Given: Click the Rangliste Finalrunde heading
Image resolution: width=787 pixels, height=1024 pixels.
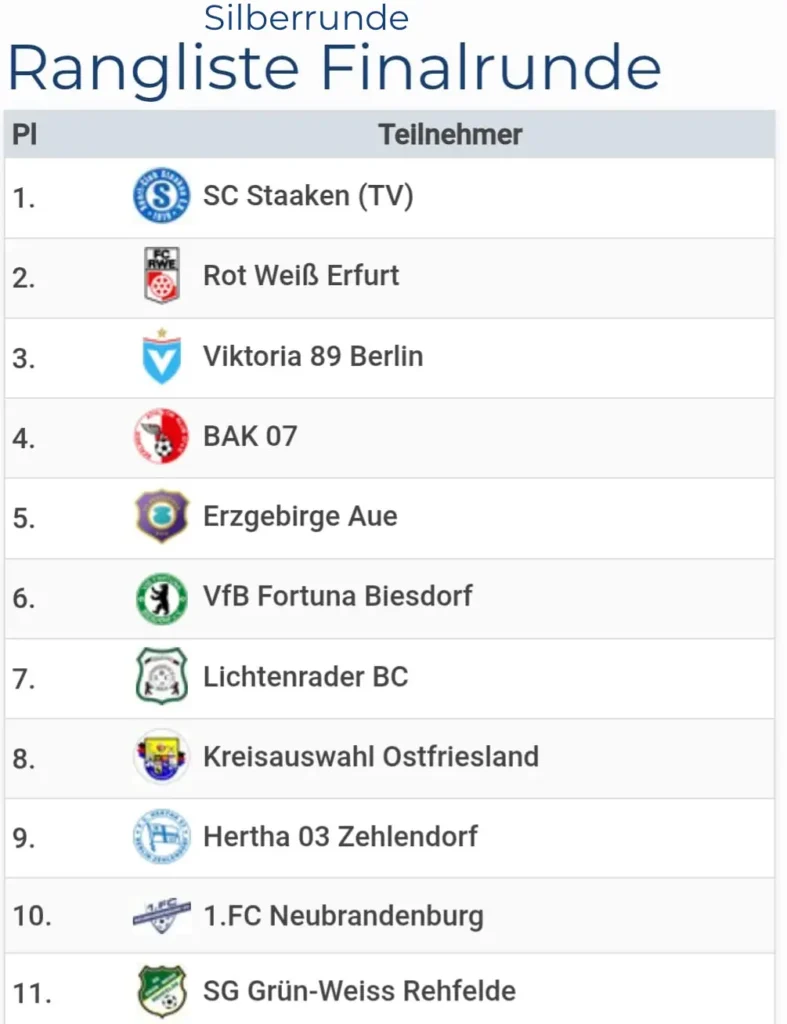Looking at the screenshot, I should click(334, 69).
